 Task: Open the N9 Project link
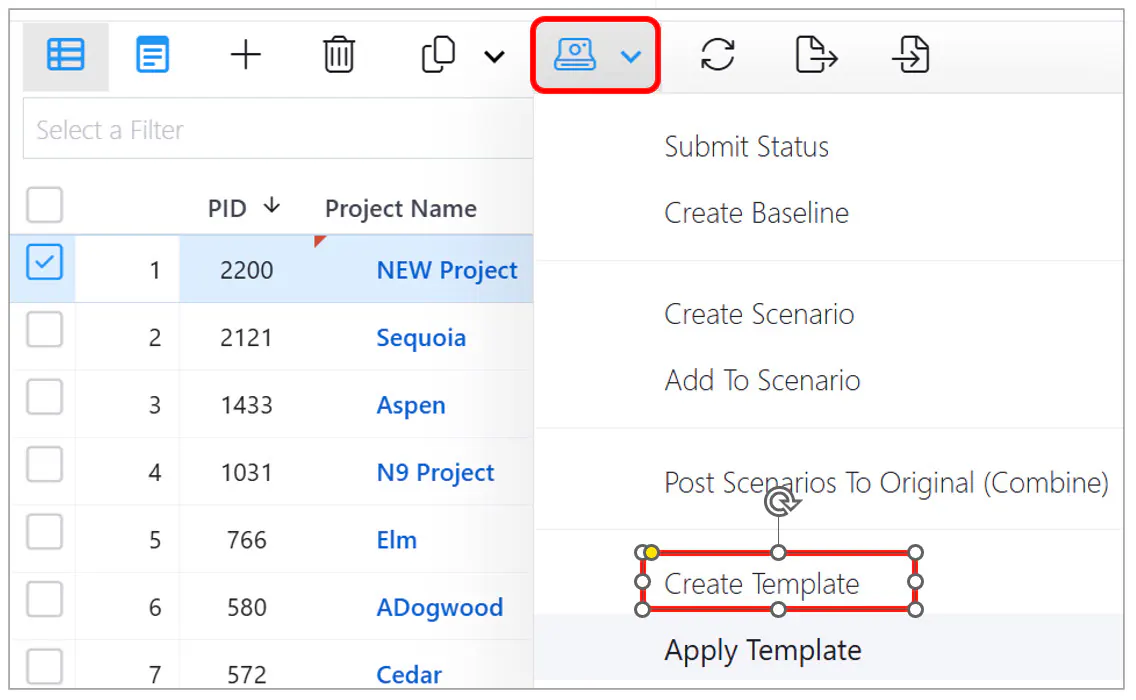pyautogui.click(x=435, y=472)
